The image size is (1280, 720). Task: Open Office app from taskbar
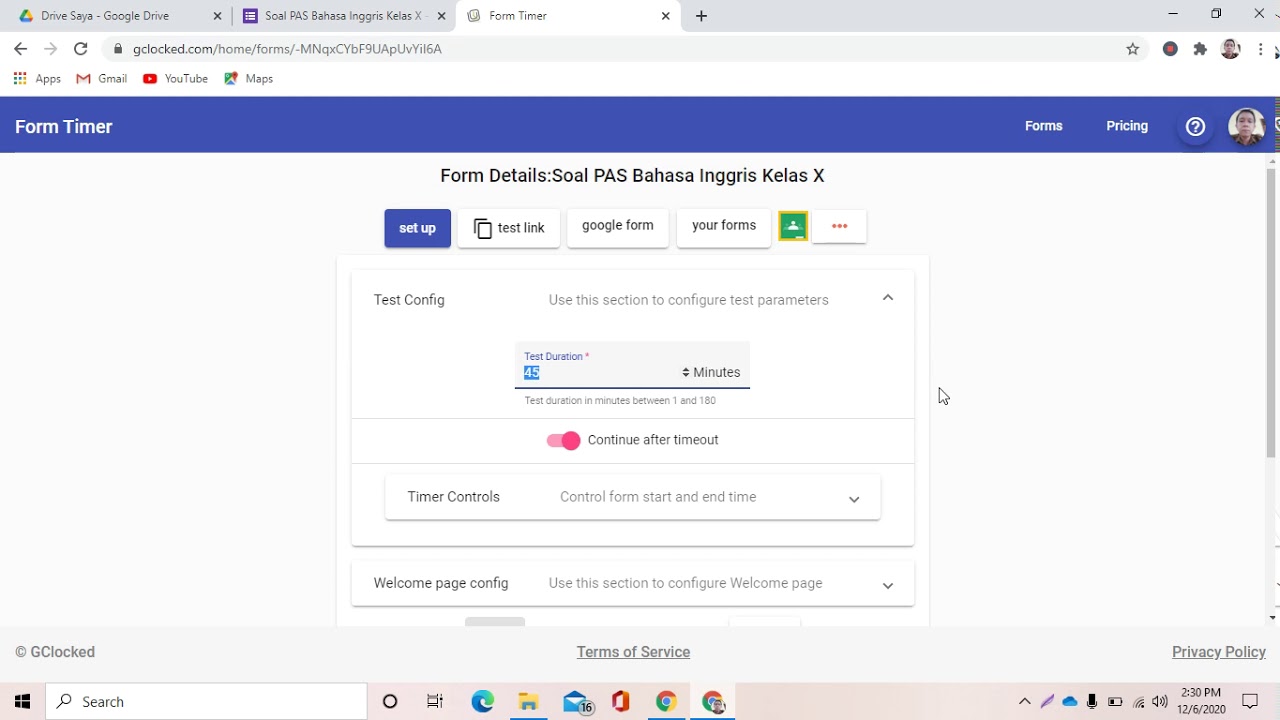coord(621,702)
